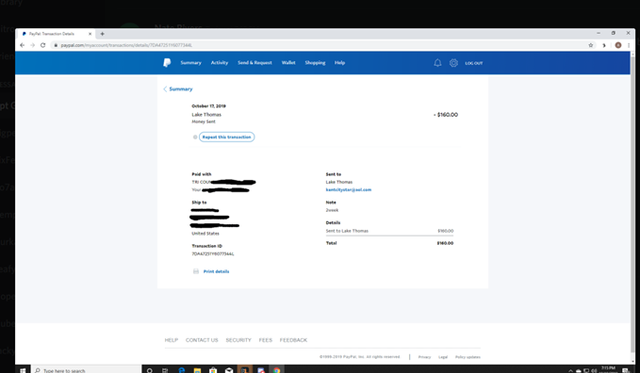Click the browser back arrow

[x=22, y=45]
